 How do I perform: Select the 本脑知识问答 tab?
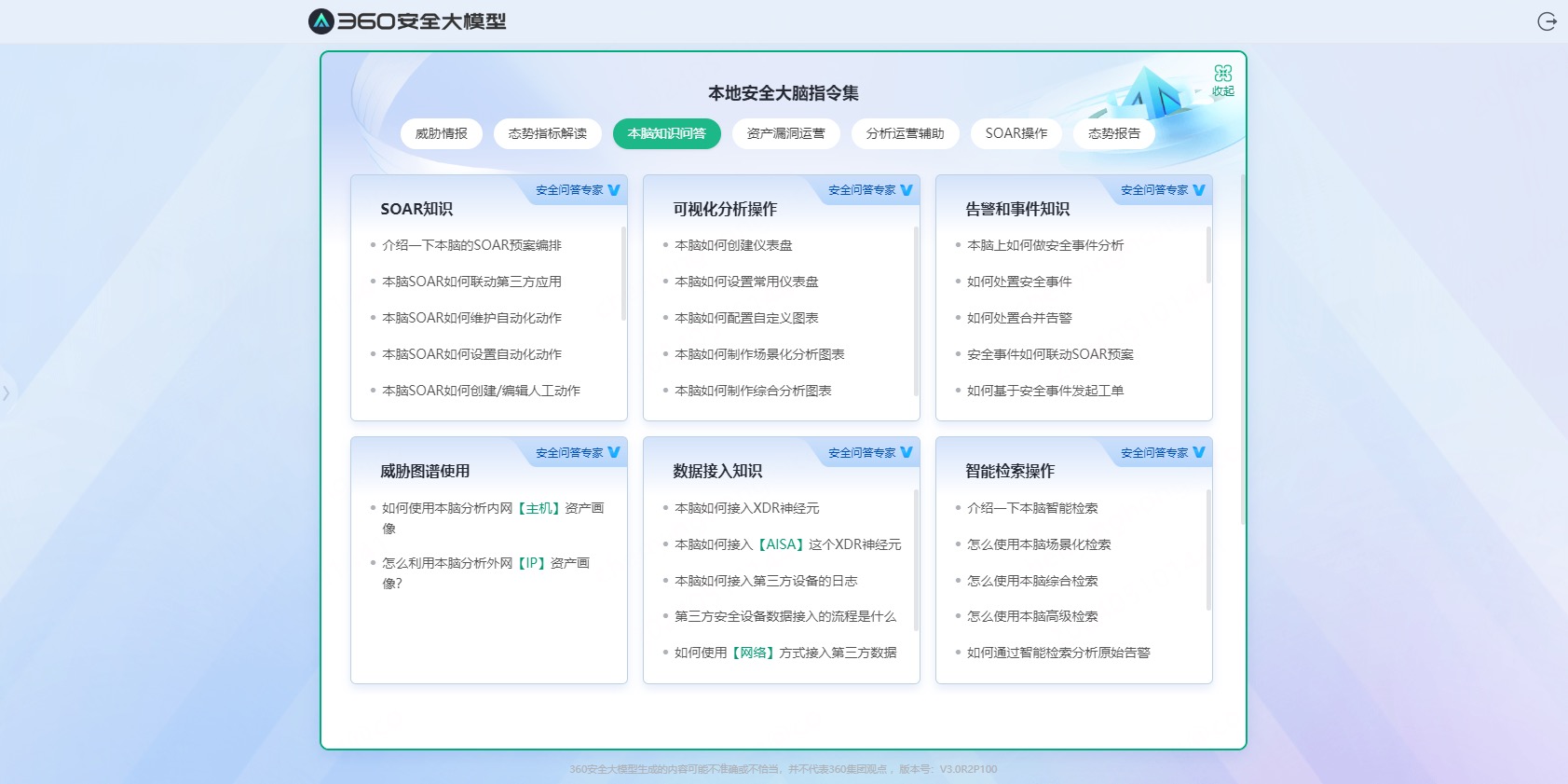coord(667,133)
